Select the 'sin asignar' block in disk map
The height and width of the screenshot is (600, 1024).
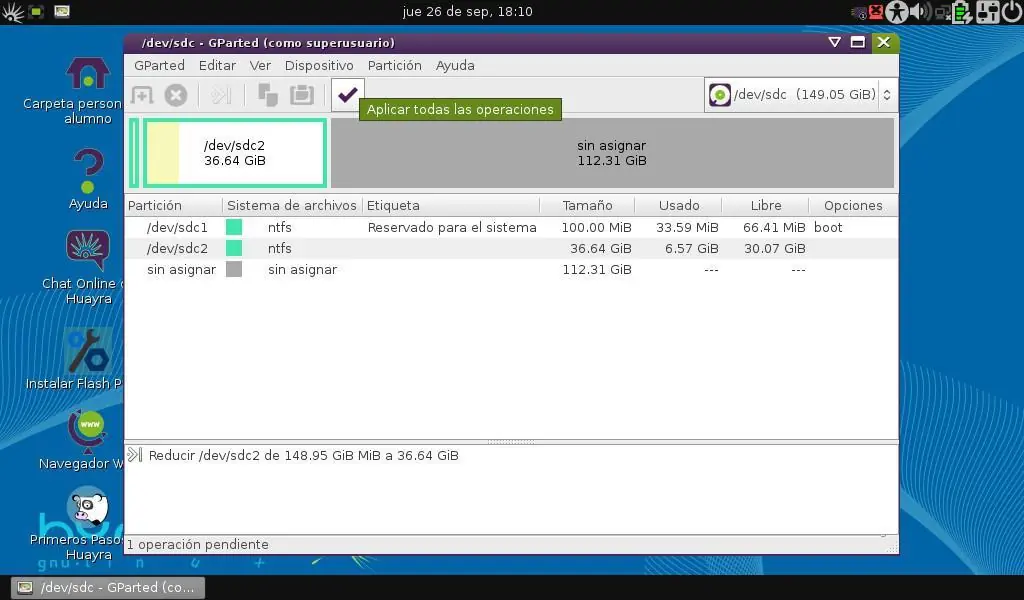point(612,153)
